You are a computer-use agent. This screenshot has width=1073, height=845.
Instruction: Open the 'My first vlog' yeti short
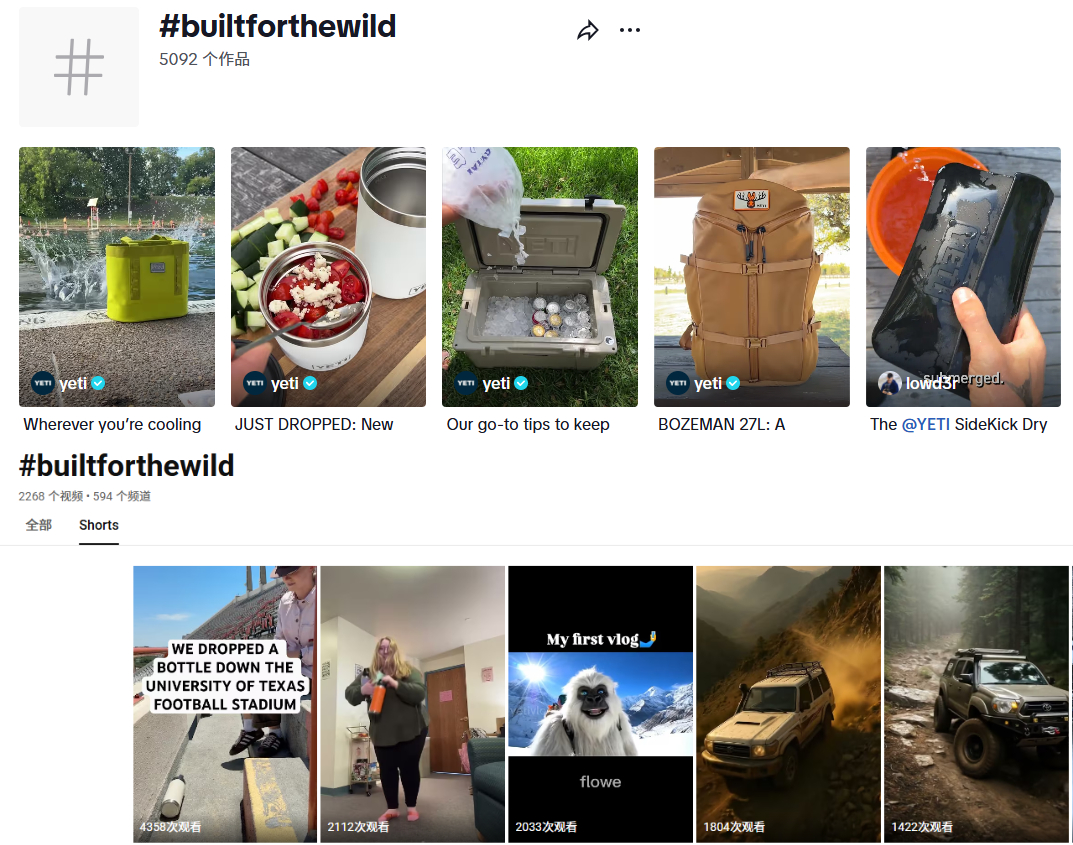tap(600, 703)
